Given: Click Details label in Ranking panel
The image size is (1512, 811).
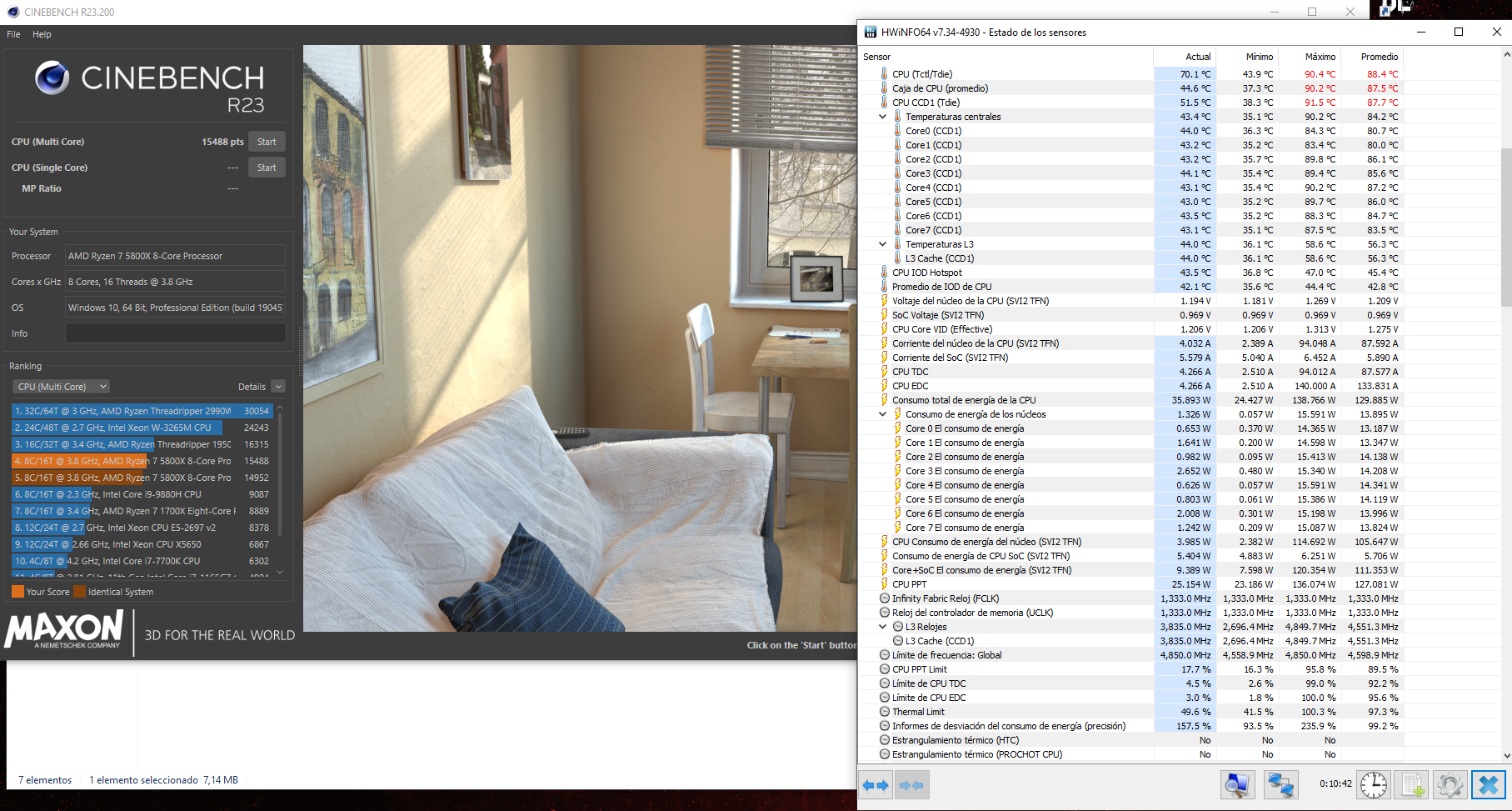Looking at the screenshot, I should coord(252,387).
